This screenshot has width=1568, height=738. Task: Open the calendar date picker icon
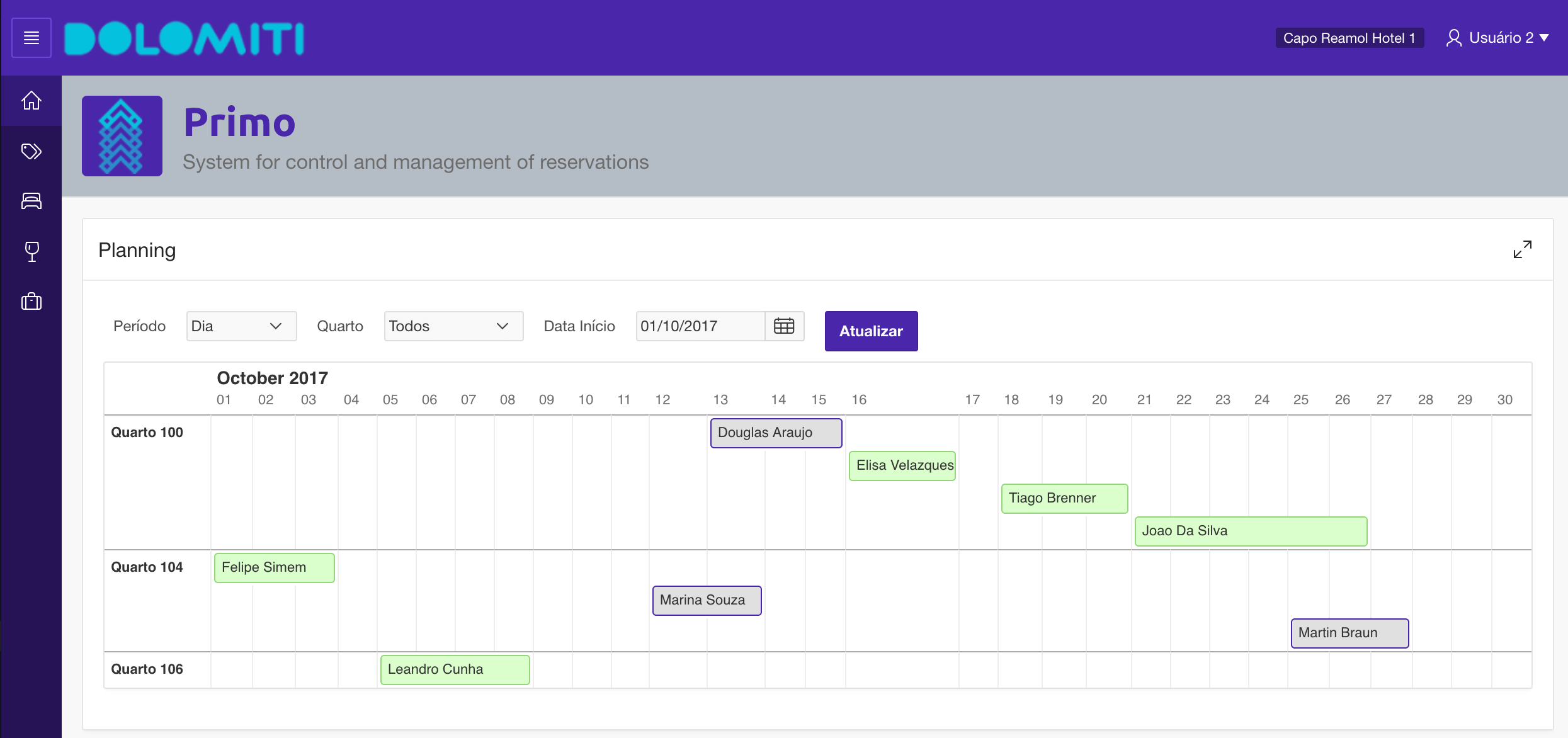(x=784, y=326)
